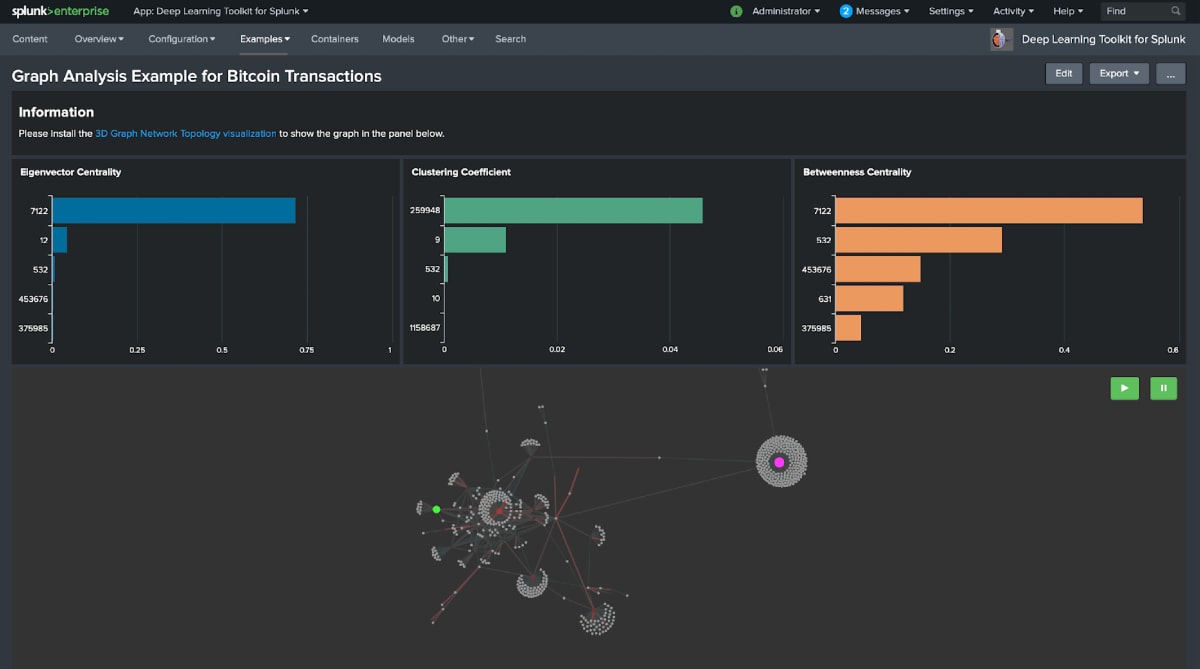Screen dimensions: 1200x669
Task: Open the 3D Graph Network Topology visualization link
Action: tap(186, 133)
